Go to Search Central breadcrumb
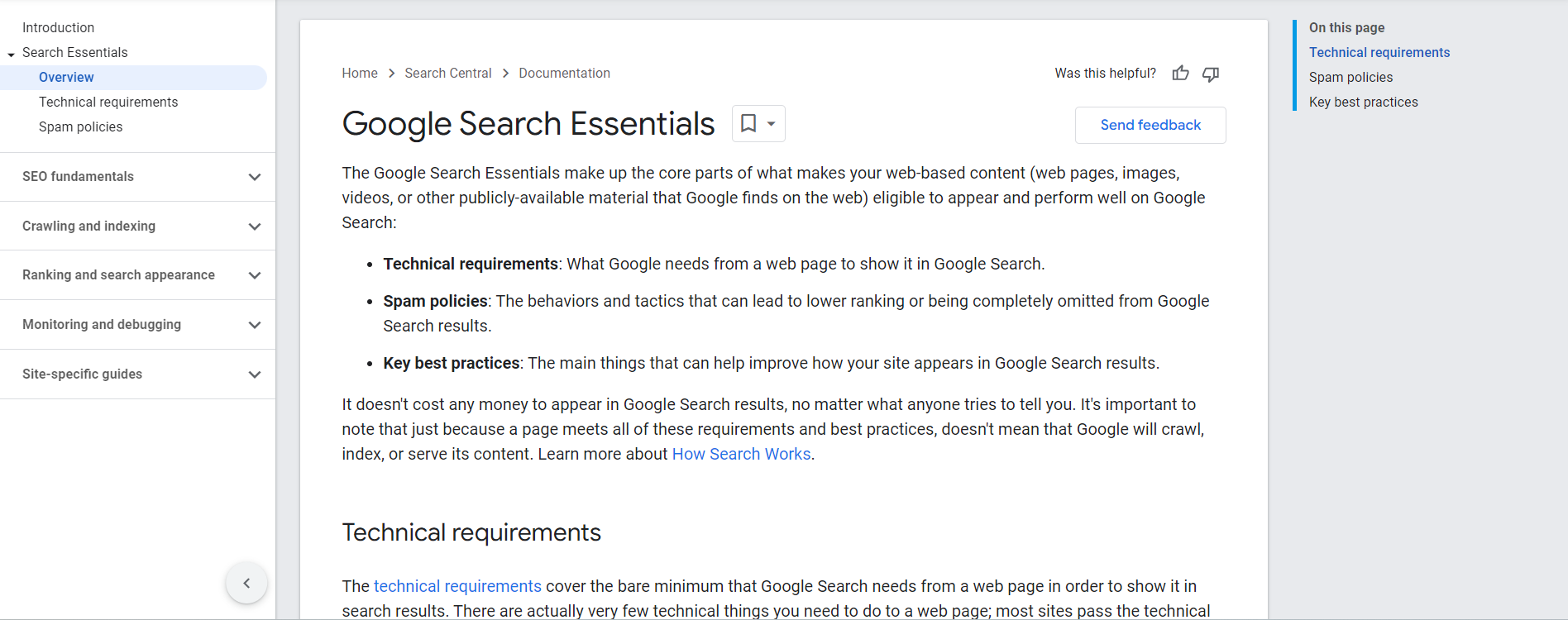Viewport: 1568px width, 620px height. click(x=447, y=74)
